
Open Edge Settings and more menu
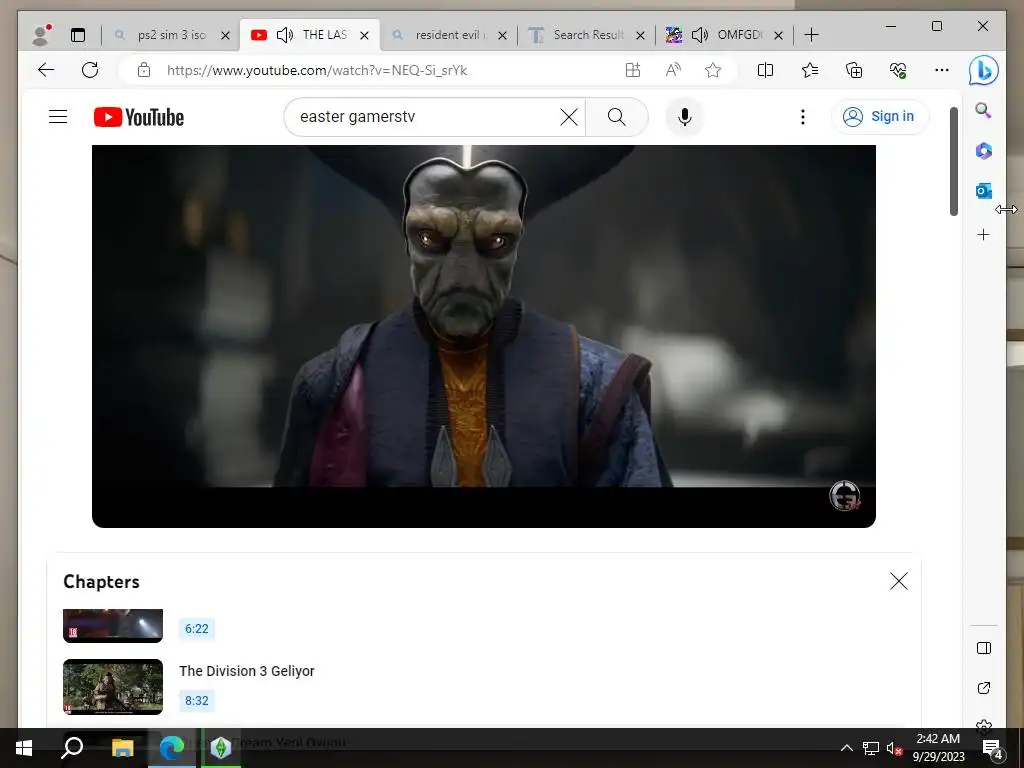coord(942,70)
